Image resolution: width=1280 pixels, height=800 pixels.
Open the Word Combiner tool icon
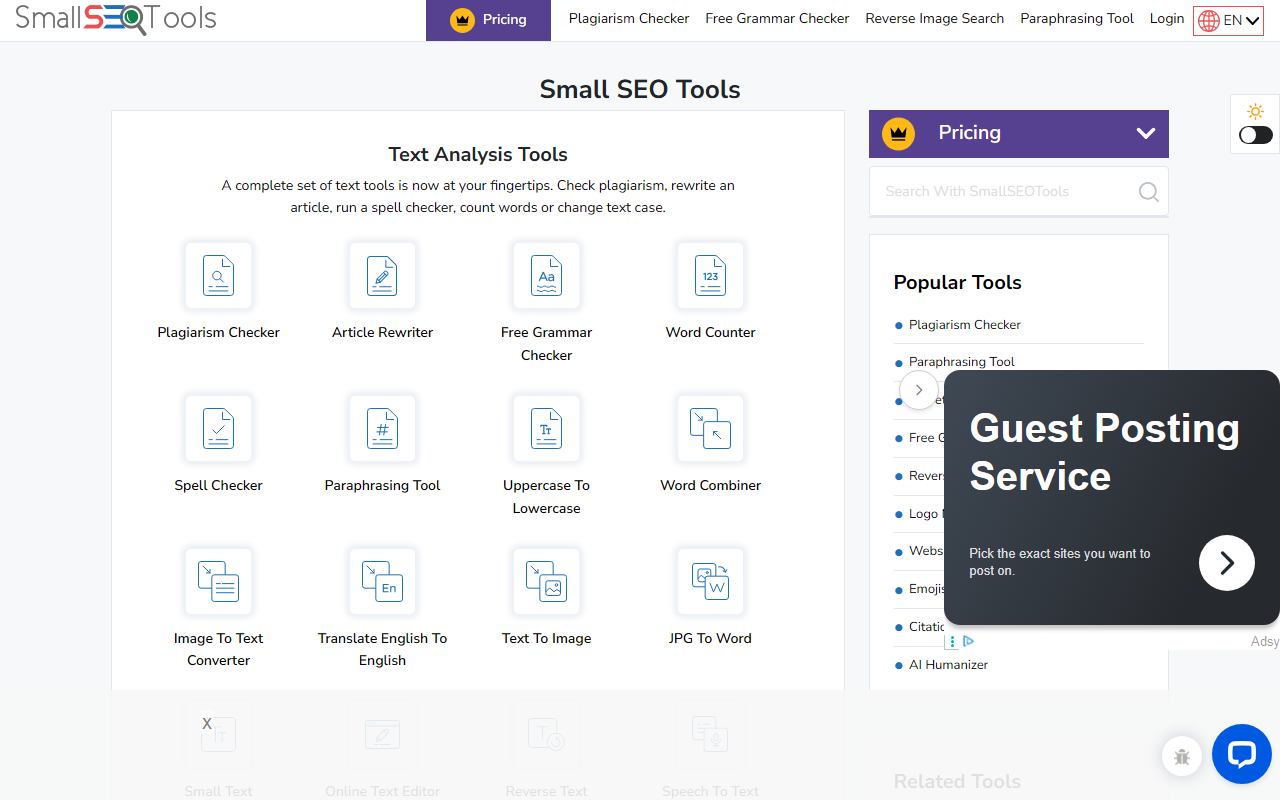click(x=710, y=428)
